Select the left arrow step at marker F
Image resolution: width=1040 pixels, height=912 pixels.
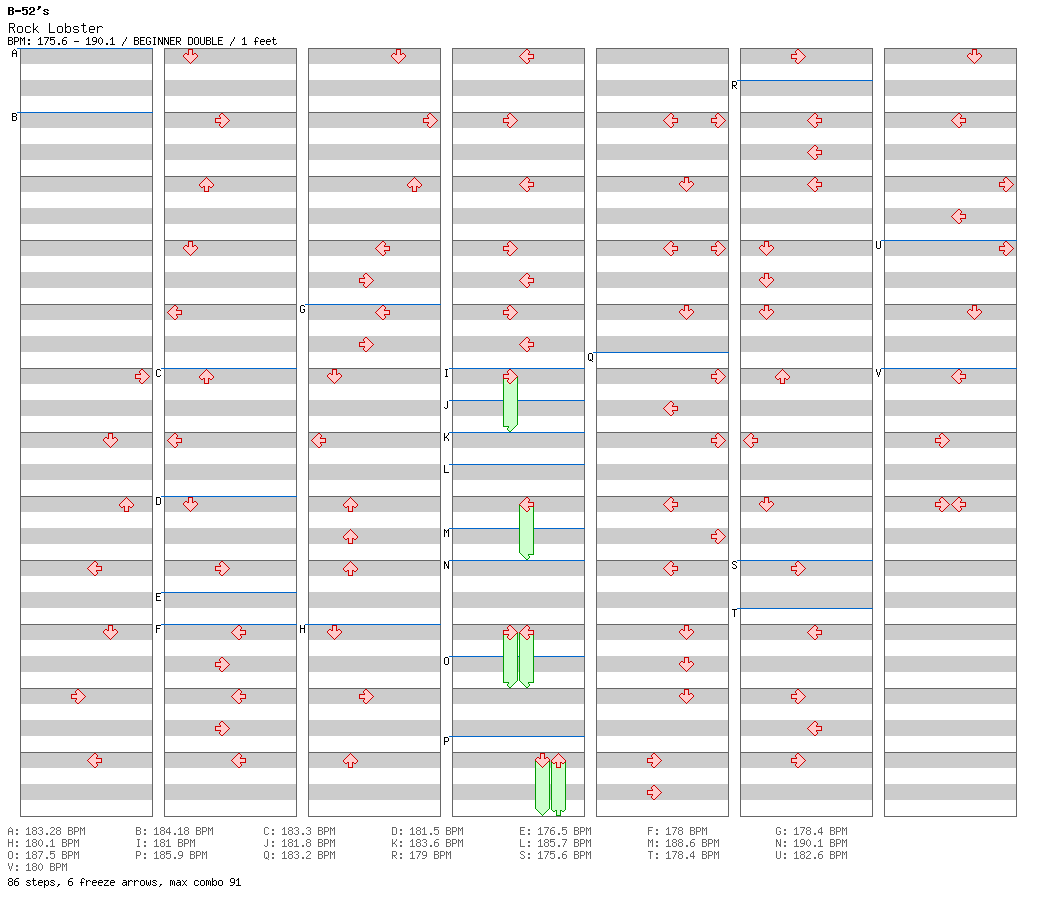pyautogui.click(x=239, y=633)
